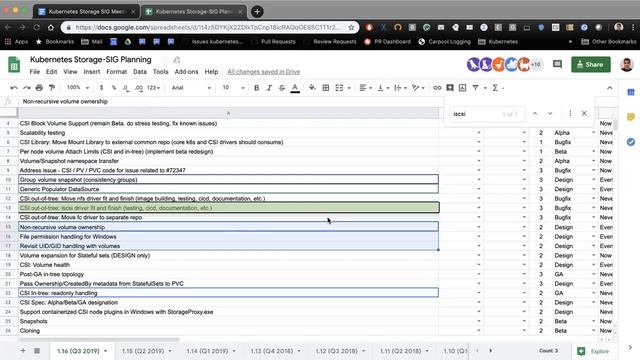Screen dimensions: 640x360
Task: Open the Insert menu
Action: click(x=91, y=72)
